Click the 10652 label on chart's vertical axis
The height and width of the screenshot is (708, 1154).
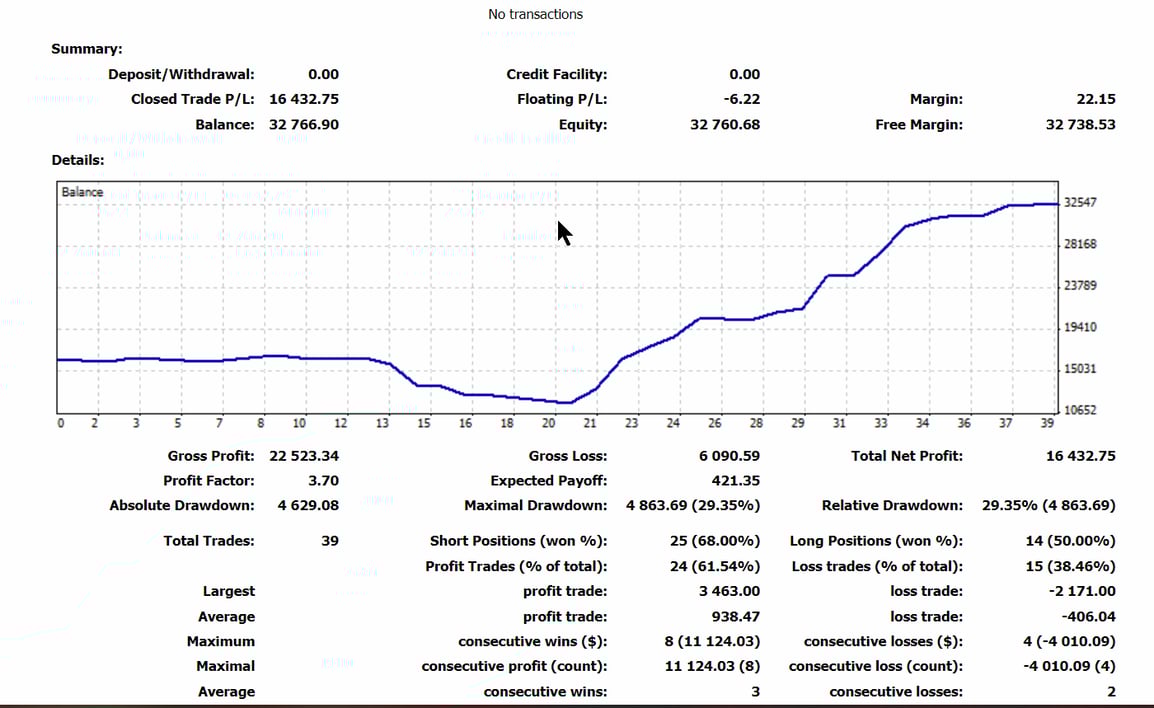pyautogui.click(x=1080, y=411)
